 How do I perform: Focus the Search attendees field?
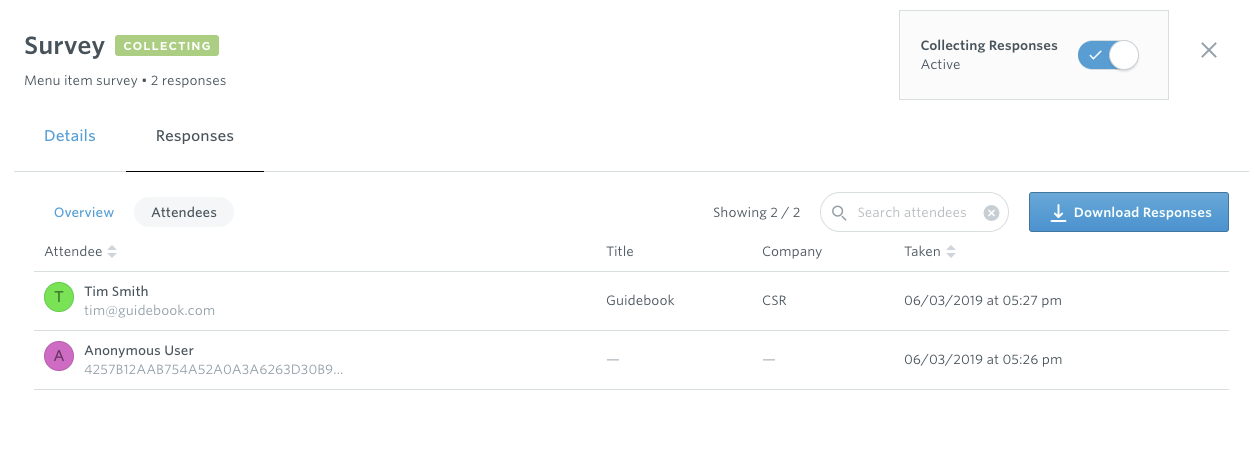click(914, 212)
